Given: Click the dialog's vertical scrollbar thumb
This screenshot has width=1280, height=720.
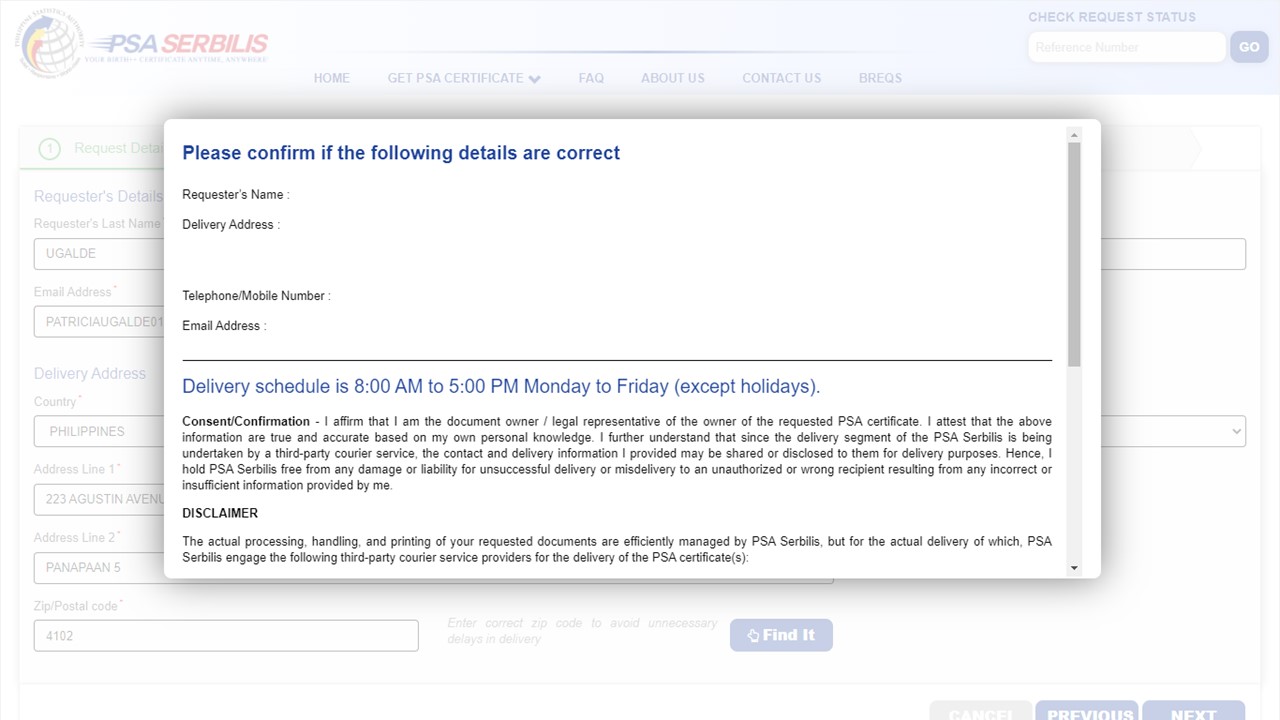Looking at the screenshot, I should pos(1074,254).
